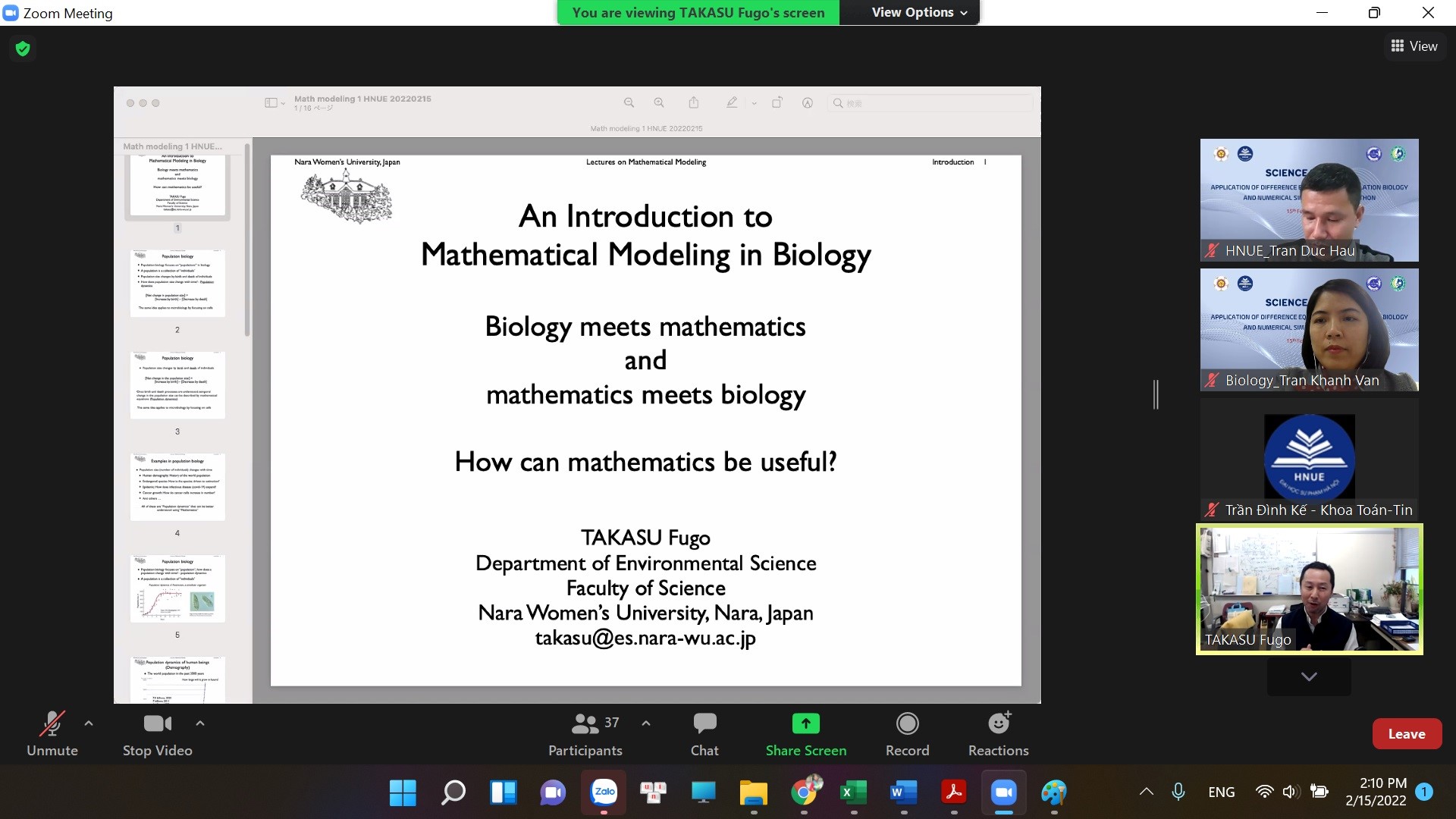Unmute the microphone
The width and height of the screenshot is (1456, 819).
[x=52, y=733]
